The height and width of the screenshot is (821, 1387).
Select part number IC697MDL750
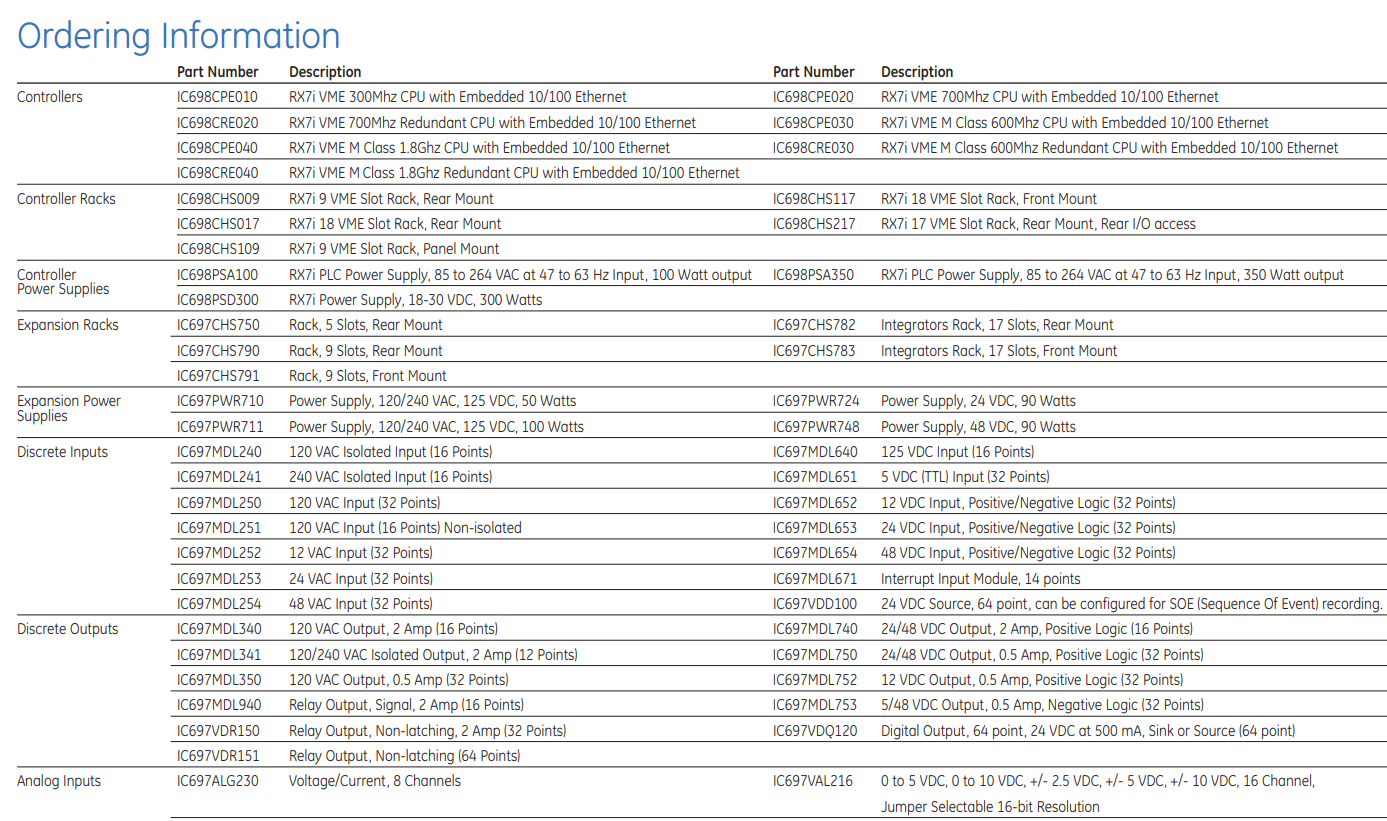point(815,655)
